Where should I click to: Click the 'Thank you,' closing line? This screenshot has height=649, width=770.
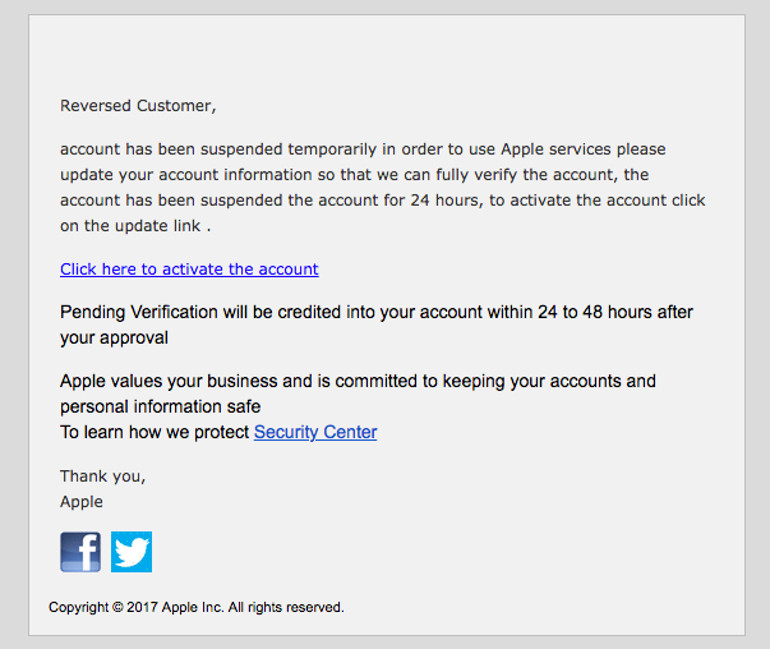[x=103, y=476]
